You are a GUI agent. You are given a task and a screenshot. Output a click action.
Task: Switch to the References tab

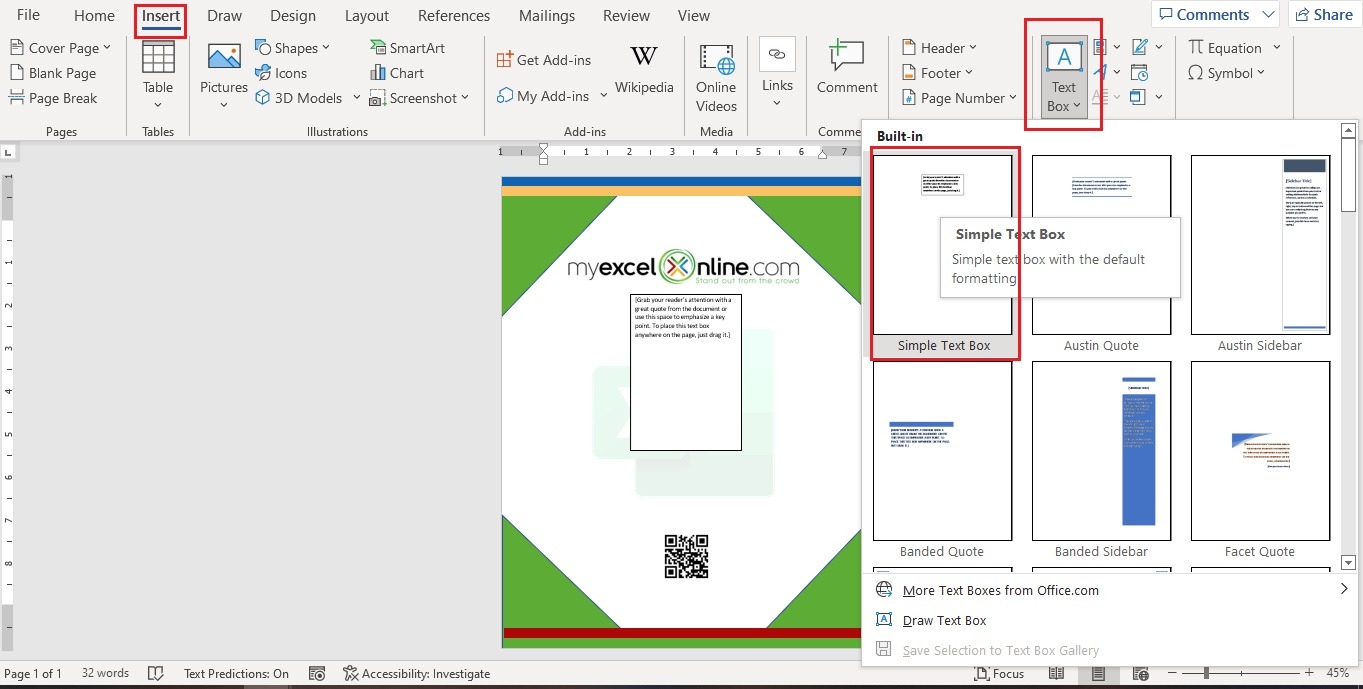tap(454, 15)
